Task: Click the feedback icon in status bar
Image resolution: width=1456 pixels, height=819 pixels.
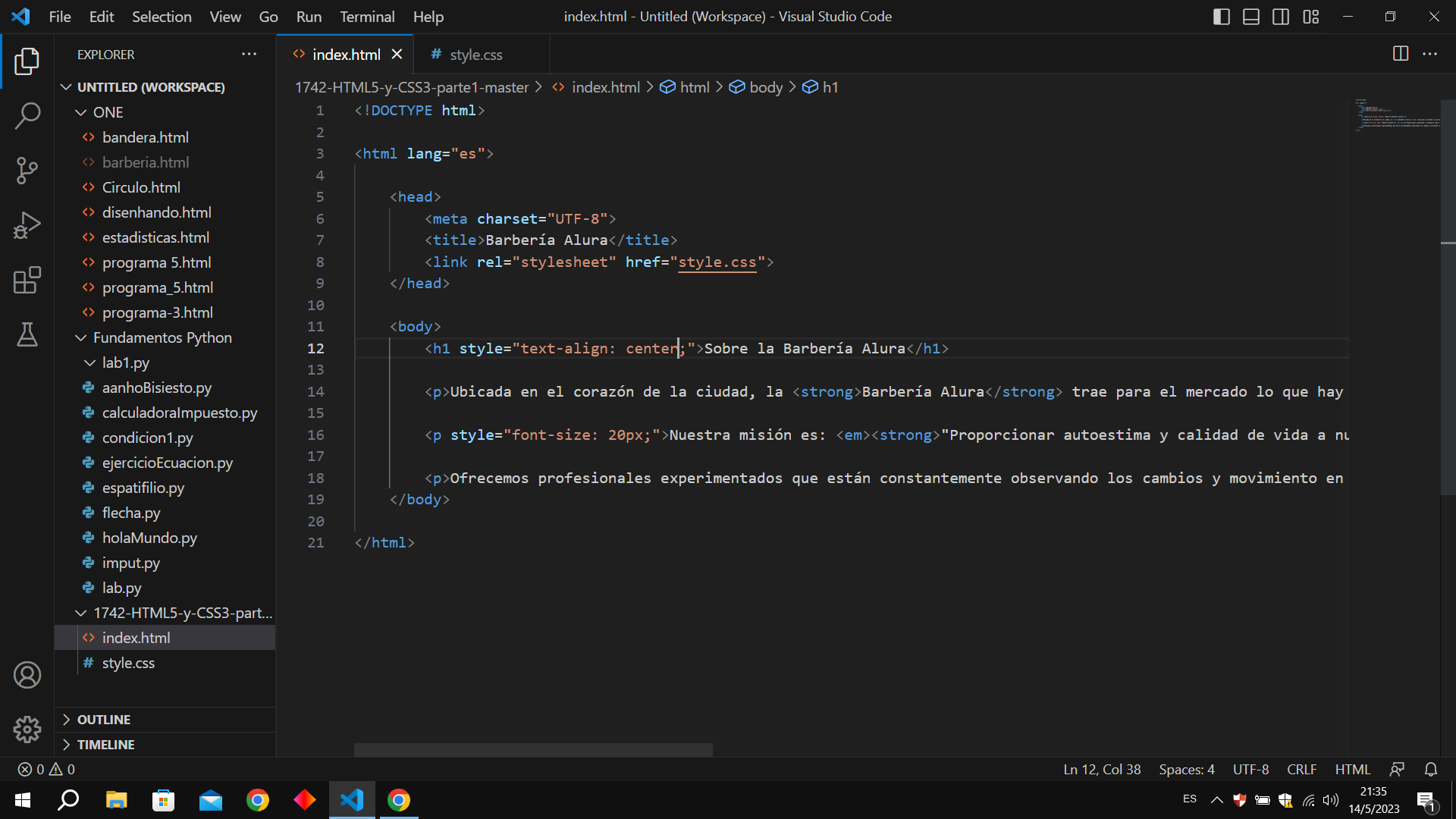Action: point(1397,769)
